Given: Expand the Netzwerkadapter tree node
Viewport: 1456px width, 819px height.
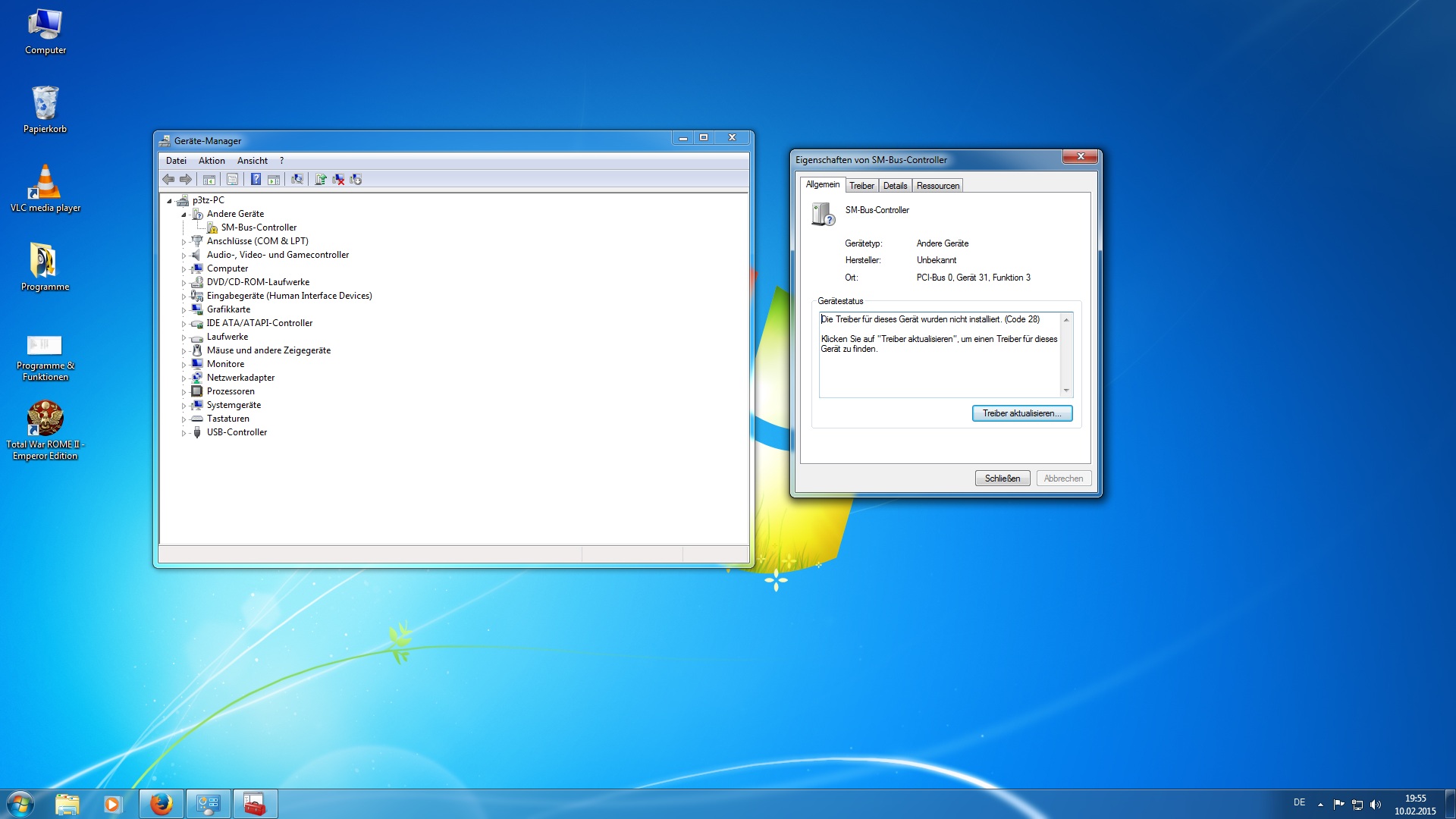Looking at the screenshot, I should pyautogui.click(x=184, y=378).
